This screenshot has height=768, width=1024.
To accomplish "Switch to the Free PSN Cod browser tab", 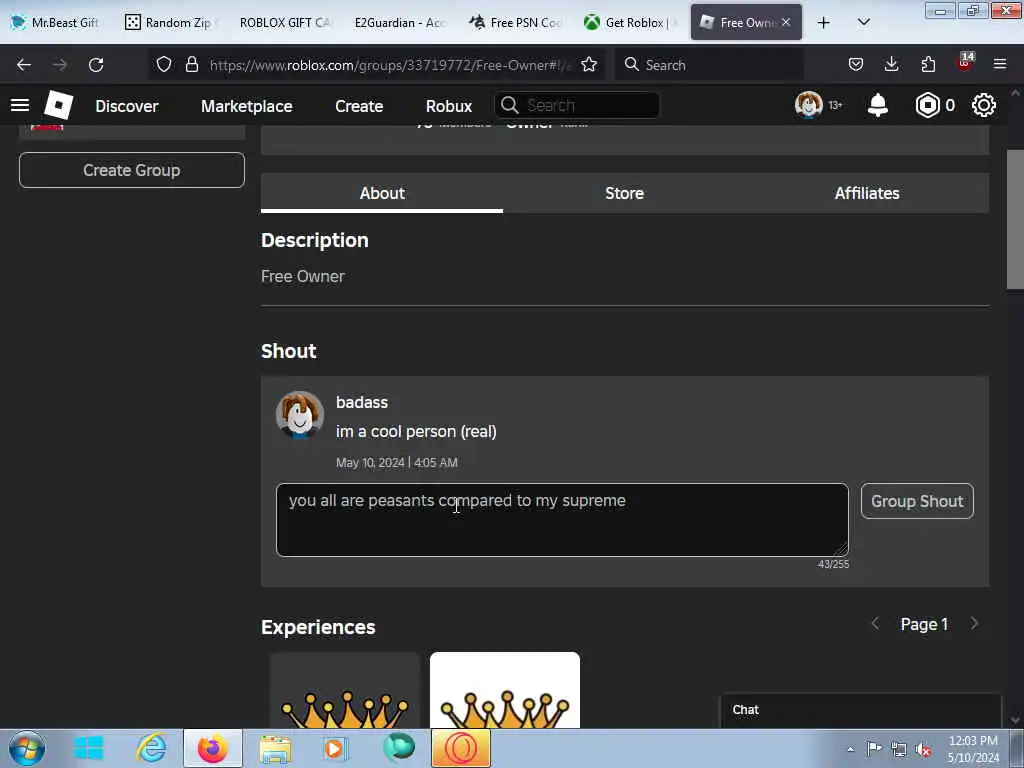I will click(515, 22).
